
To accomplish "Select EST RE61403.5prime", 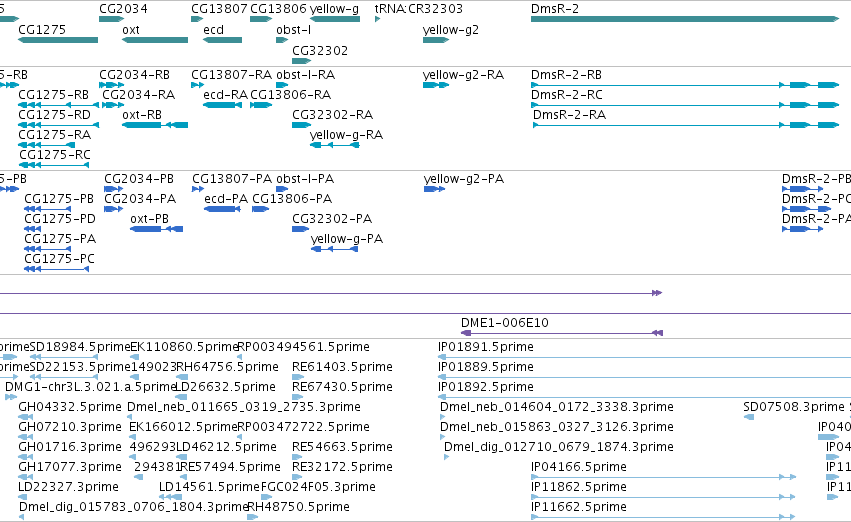I will [300, 377].
